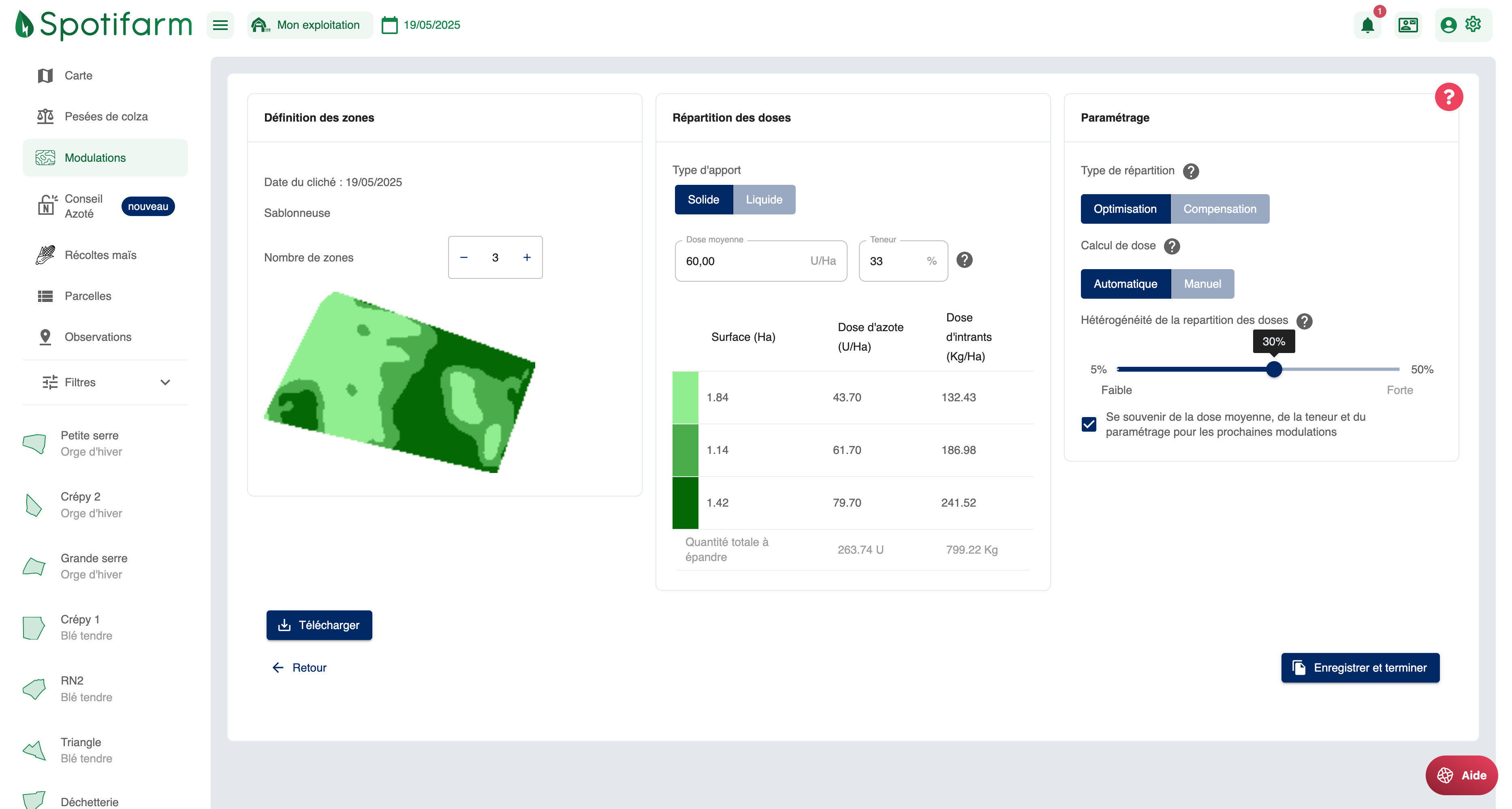Open the notifications bell
This screenshot has height=809, width=1512.
tap(1367, 25)
